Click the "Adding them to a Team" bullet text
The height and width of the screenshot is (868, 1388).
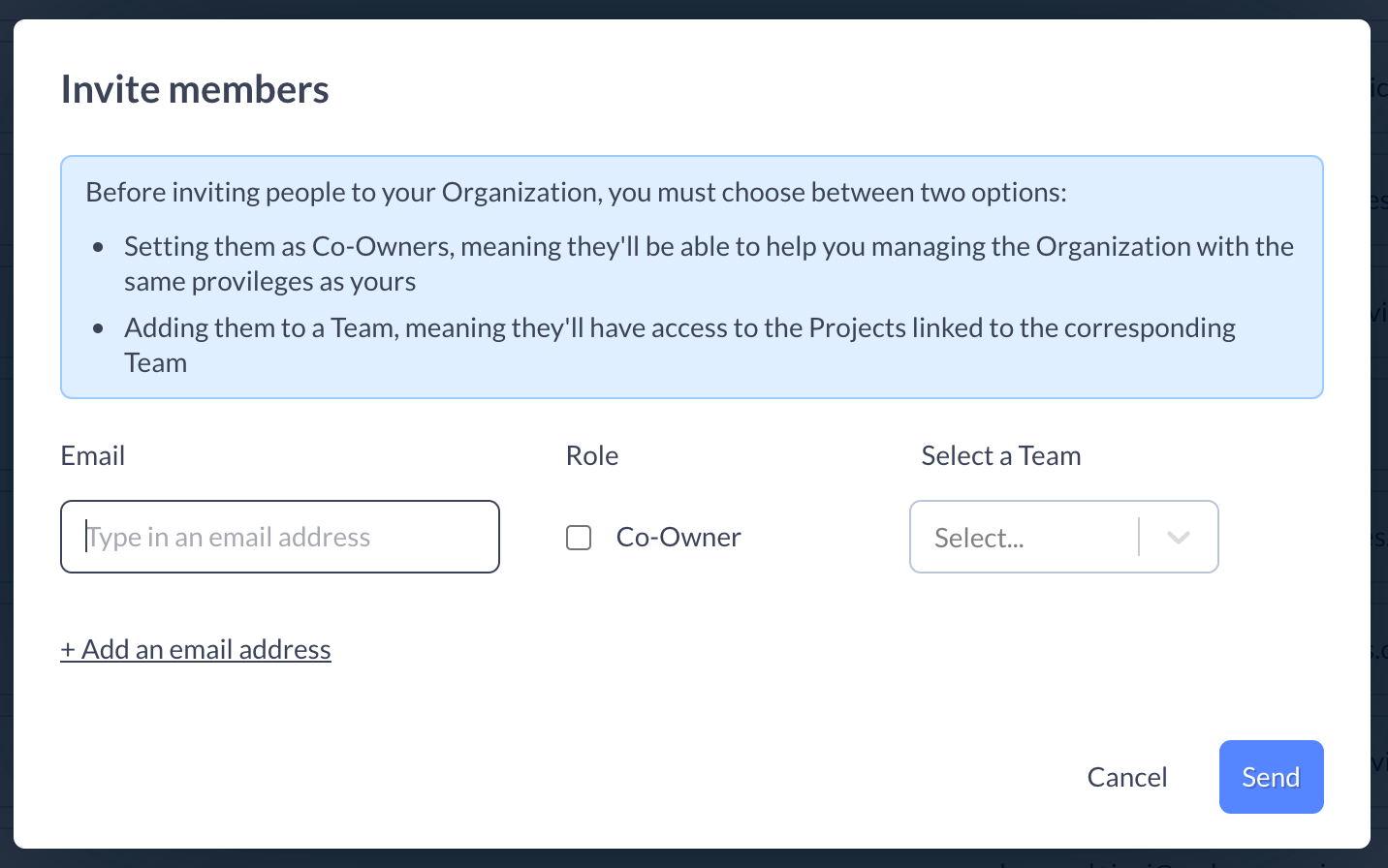pyautogui.click(x=678, y=328)
